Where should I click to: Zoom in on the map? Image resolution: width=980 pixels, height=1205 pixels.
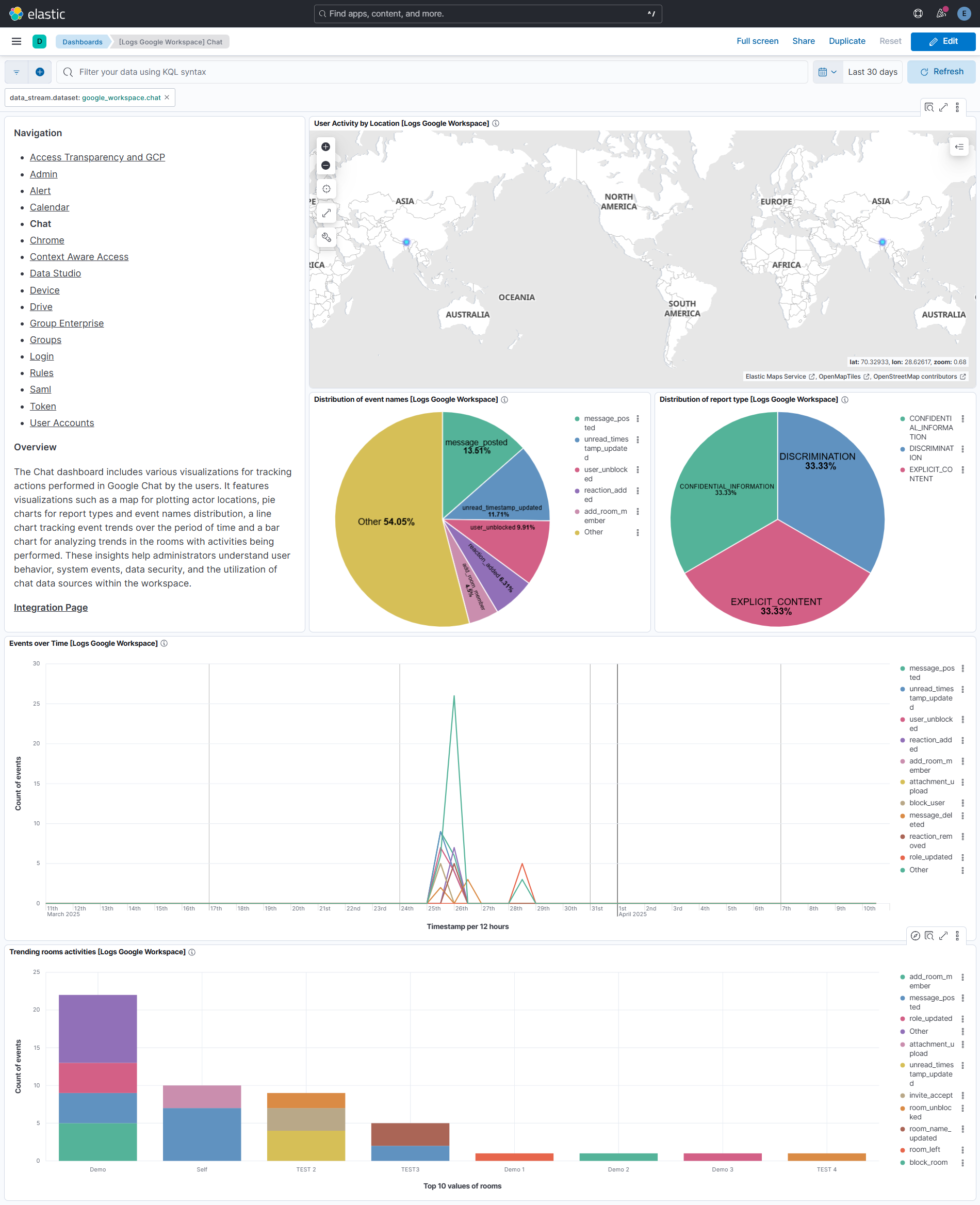326,147
